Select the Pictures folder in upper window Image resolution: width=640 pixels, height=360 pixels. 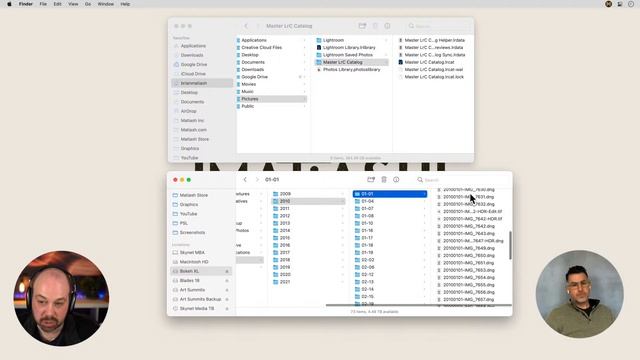coord(271,99)
